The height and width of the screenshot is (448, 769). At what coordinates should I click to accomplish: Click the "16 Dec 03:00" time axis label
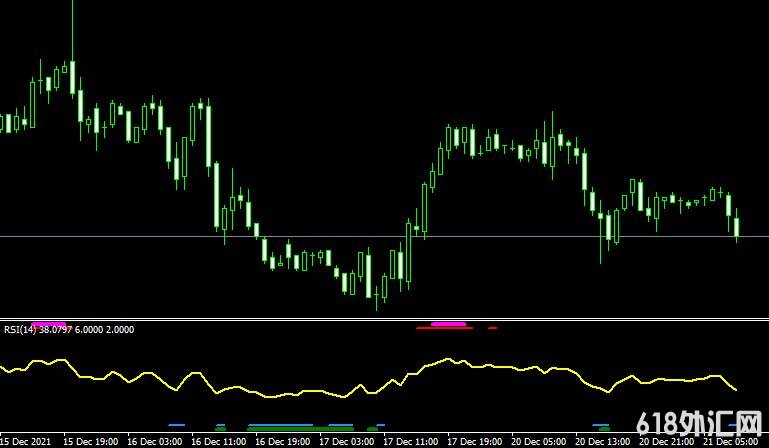[x=154, y=442]
